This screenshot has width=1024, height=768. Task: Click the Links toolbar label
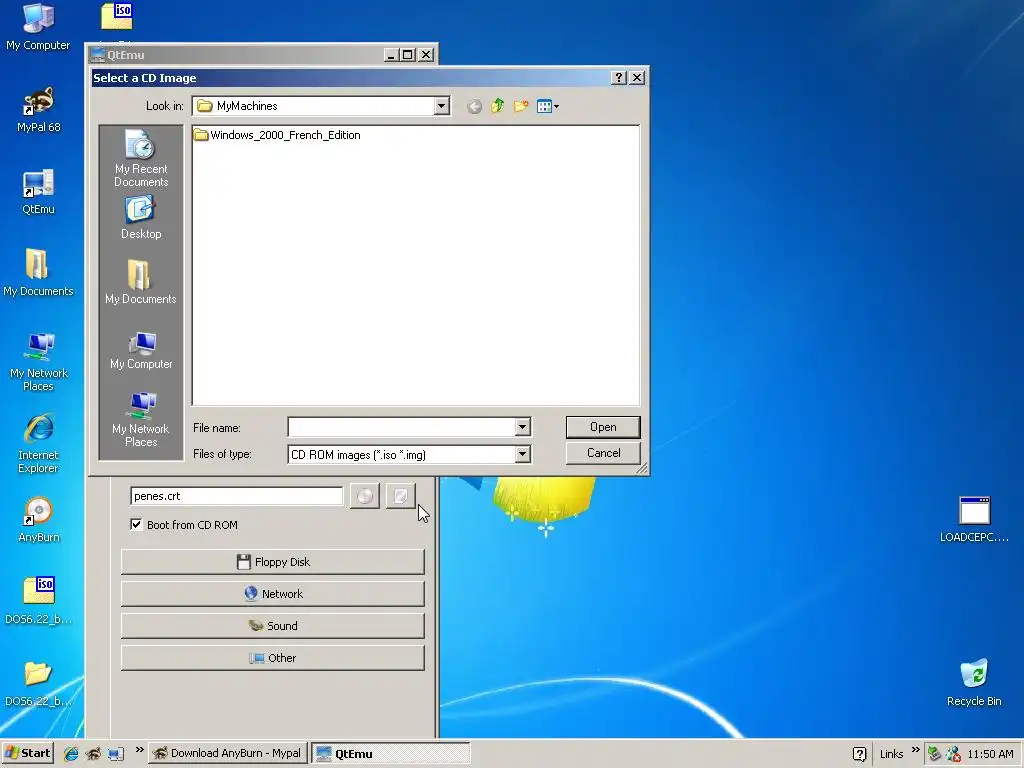pyautogui.click(x=891, y=754)
